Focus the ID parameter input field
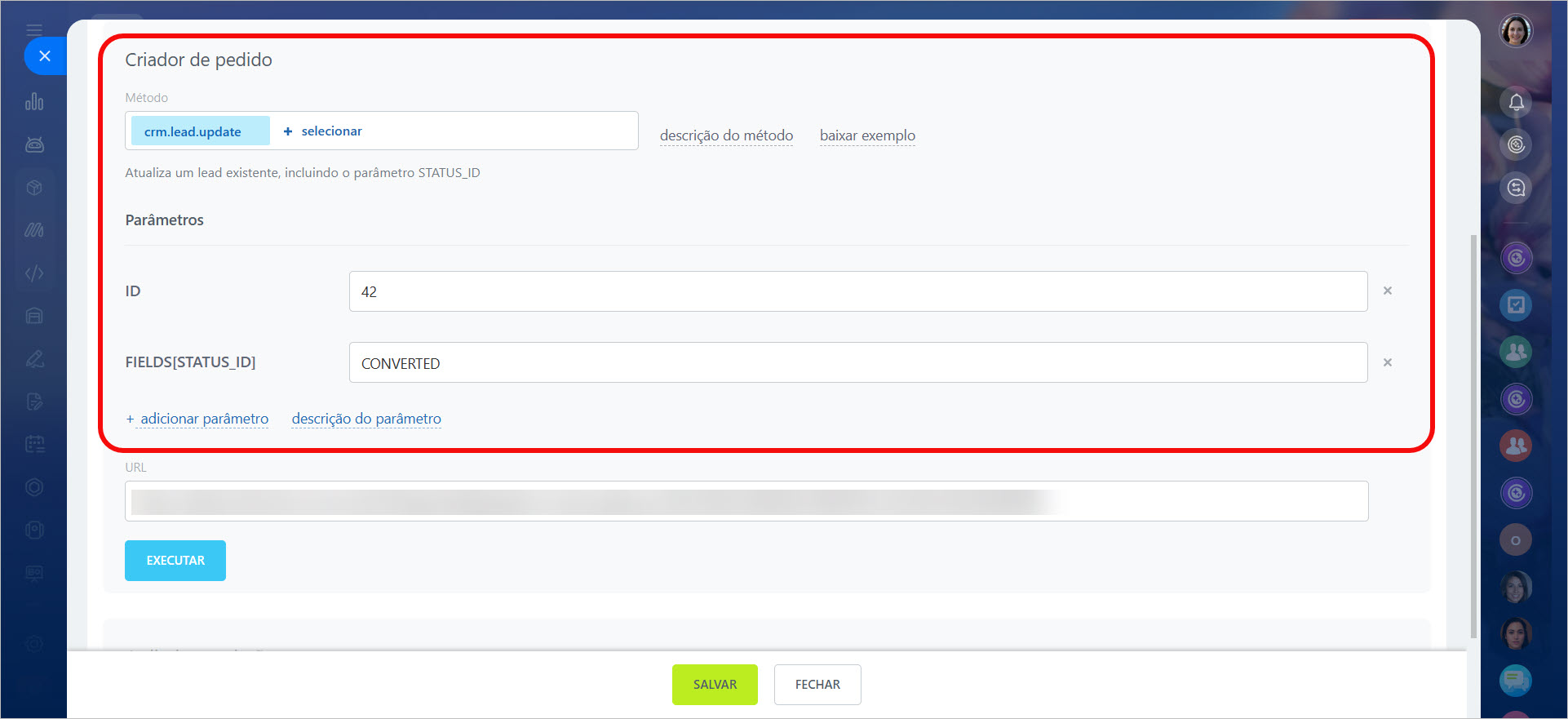1568x719 pixels. click(x=858, y=291)
